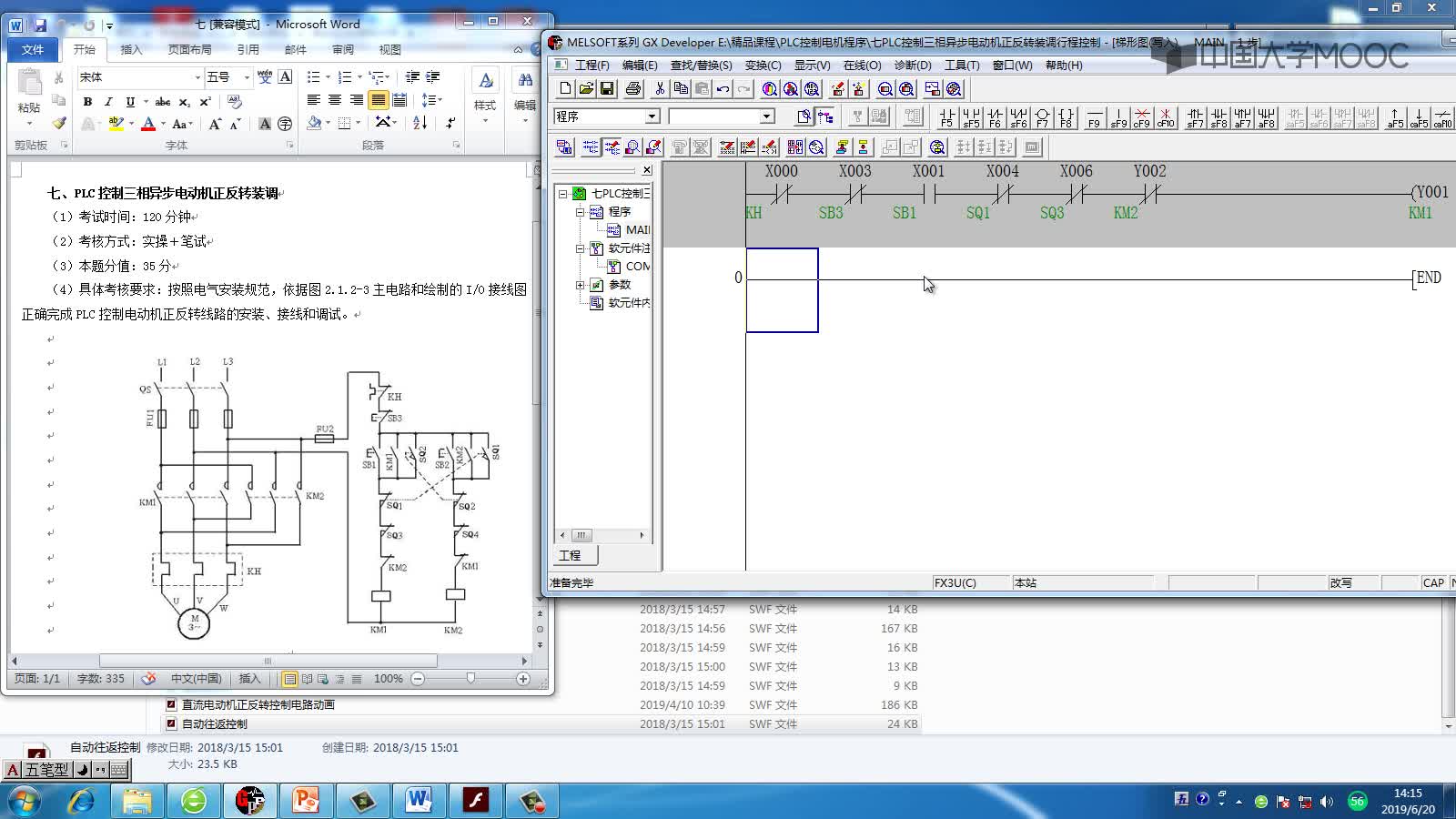Viewport: 1456px width, 819px height.
Task: Click the 粘贴 paste button in Word
Action: 29,96
